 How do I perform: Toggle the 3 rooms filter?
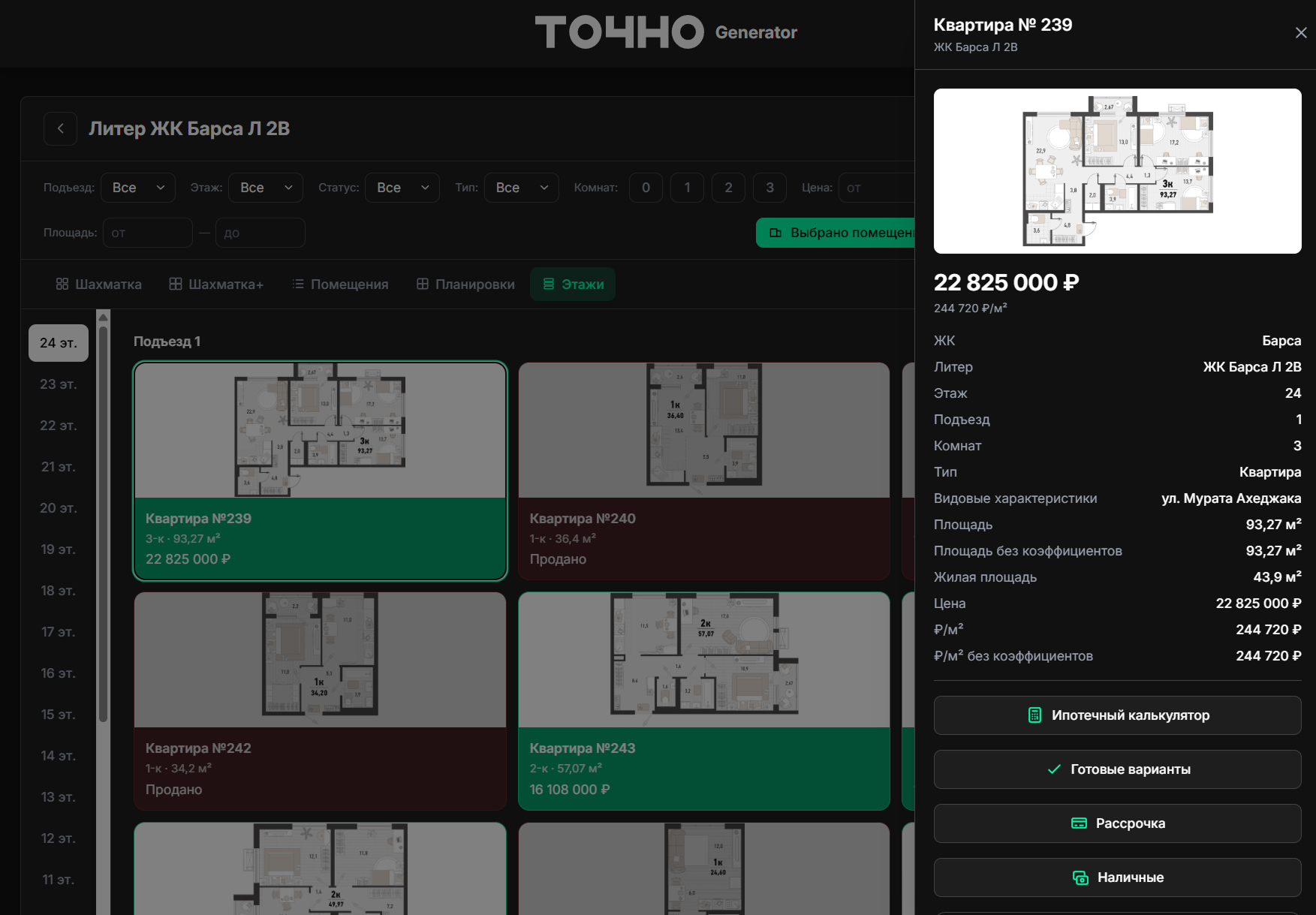pos(769,188)
